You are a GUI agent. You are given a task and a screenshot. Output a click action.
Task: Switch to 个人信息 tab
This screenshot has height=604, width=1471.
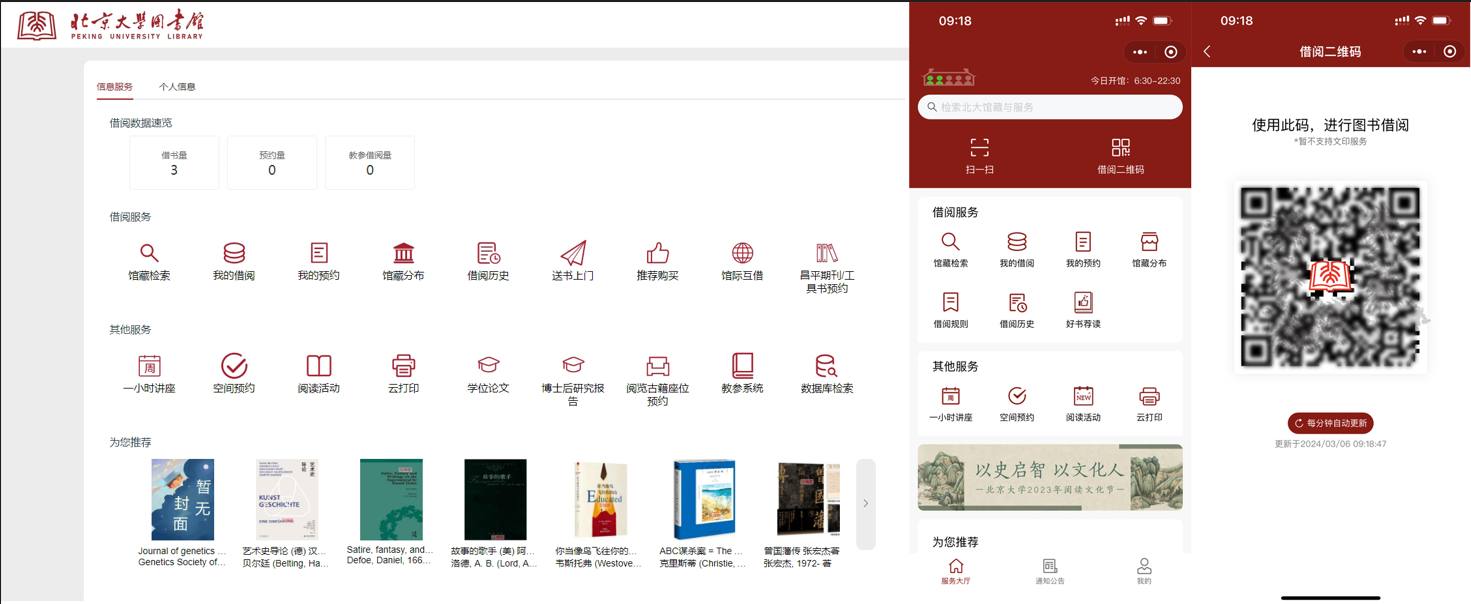point(177,87)
